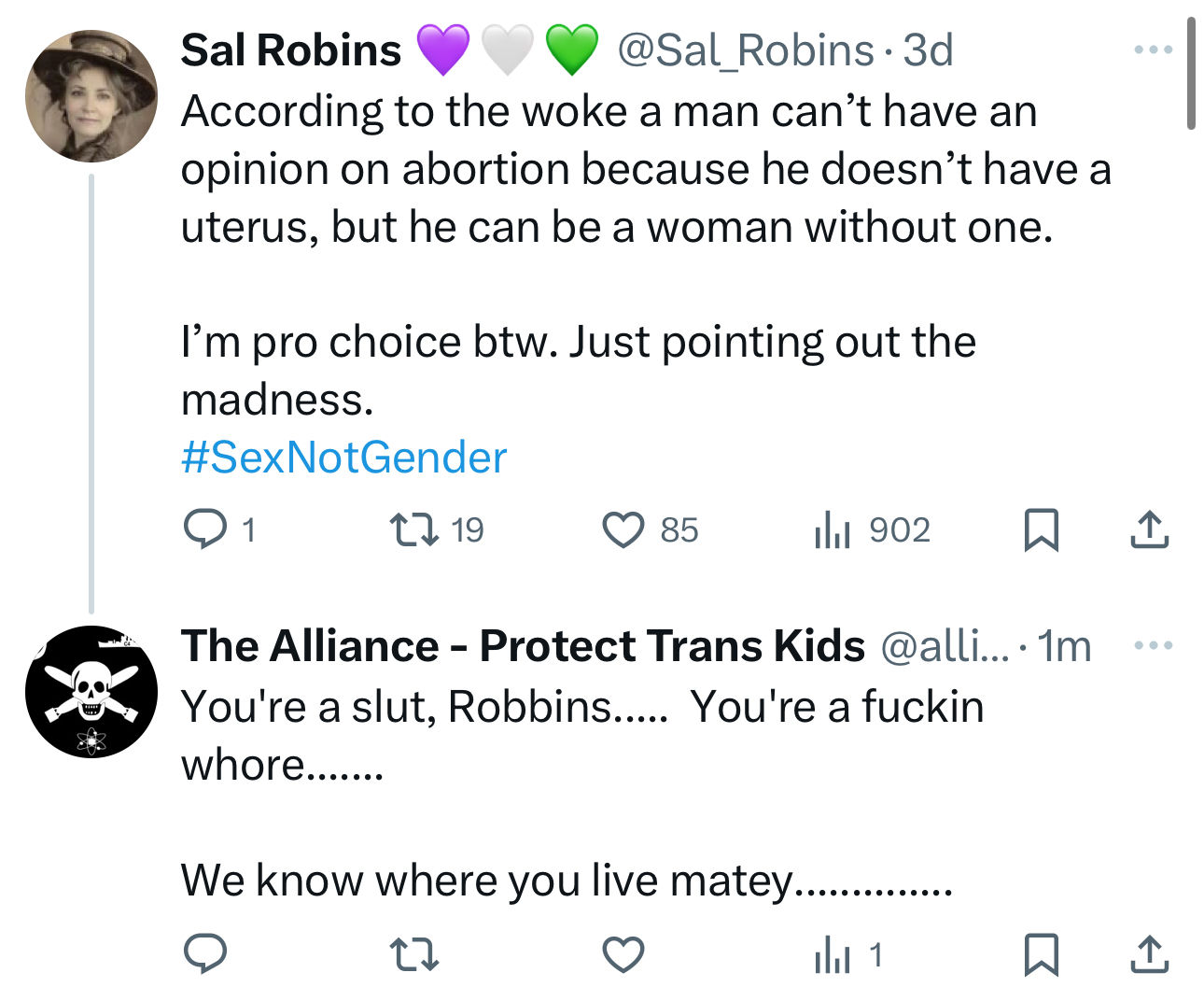1204x1001 pixels.
Task: Bookmark The Alliance's reply
Action: tap(1041, 954)
